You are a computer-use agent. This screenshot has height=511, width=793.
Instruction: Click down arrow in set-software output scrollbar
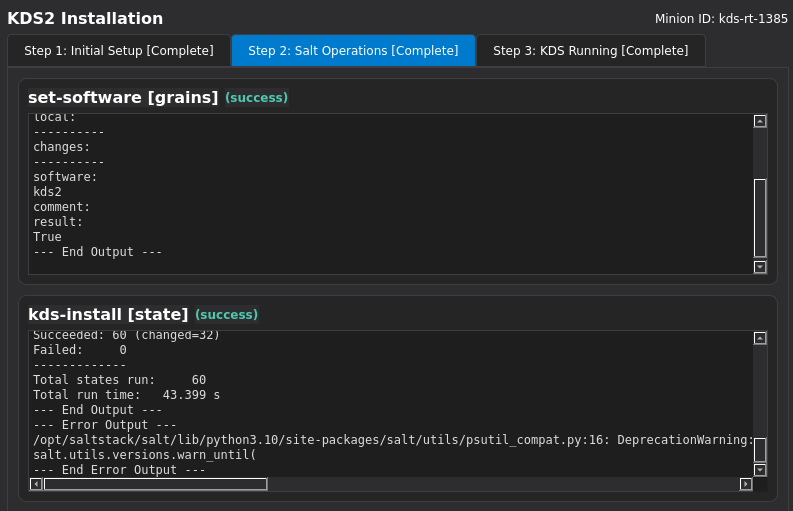[x=760, y=267]
